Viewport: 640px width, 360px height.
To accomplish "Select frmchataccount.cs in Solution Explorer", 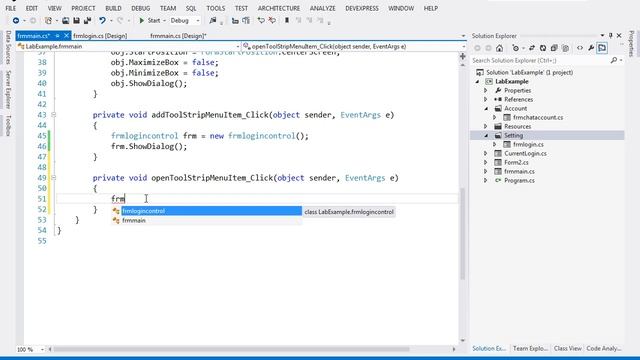I will (x=538, y=118).
